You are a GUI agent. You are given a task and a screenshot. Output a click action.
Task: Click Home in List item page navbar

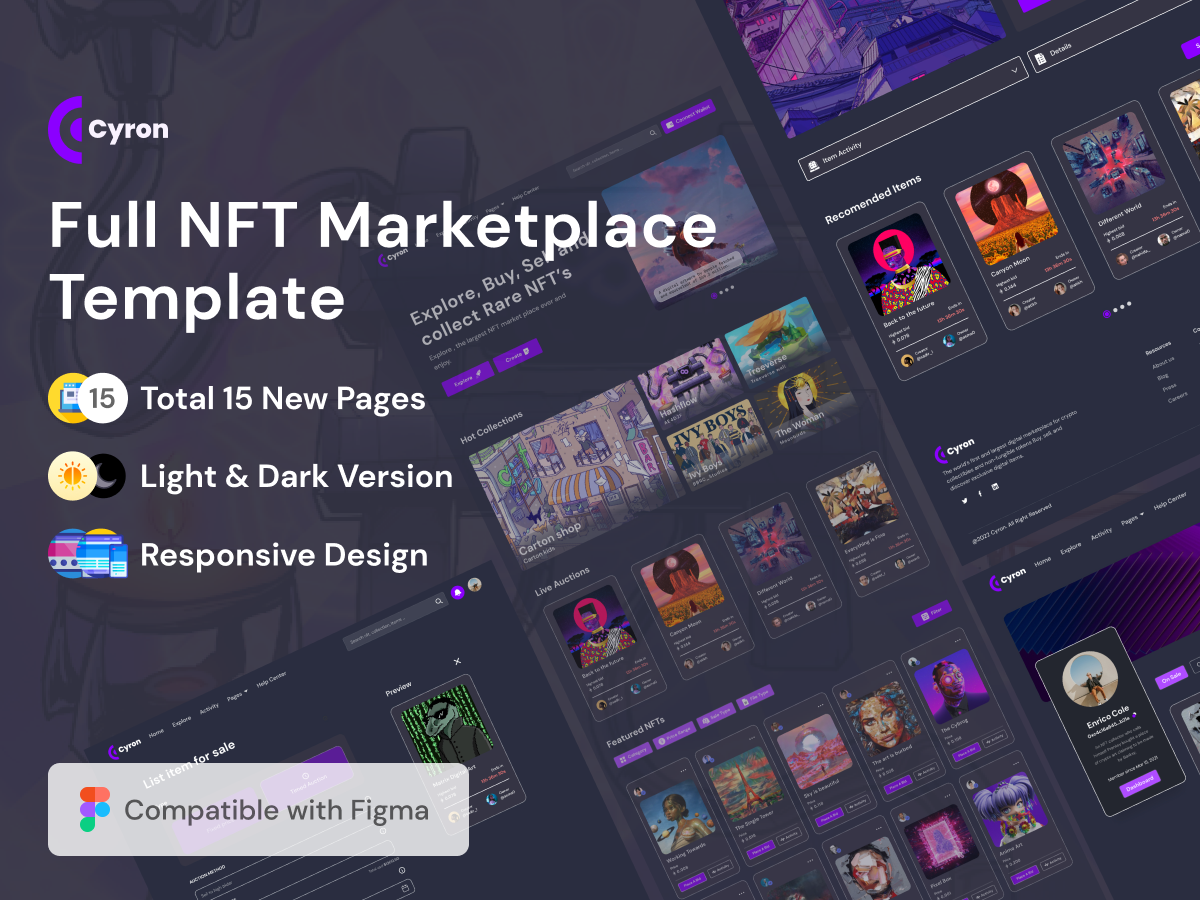coord(156,733)
